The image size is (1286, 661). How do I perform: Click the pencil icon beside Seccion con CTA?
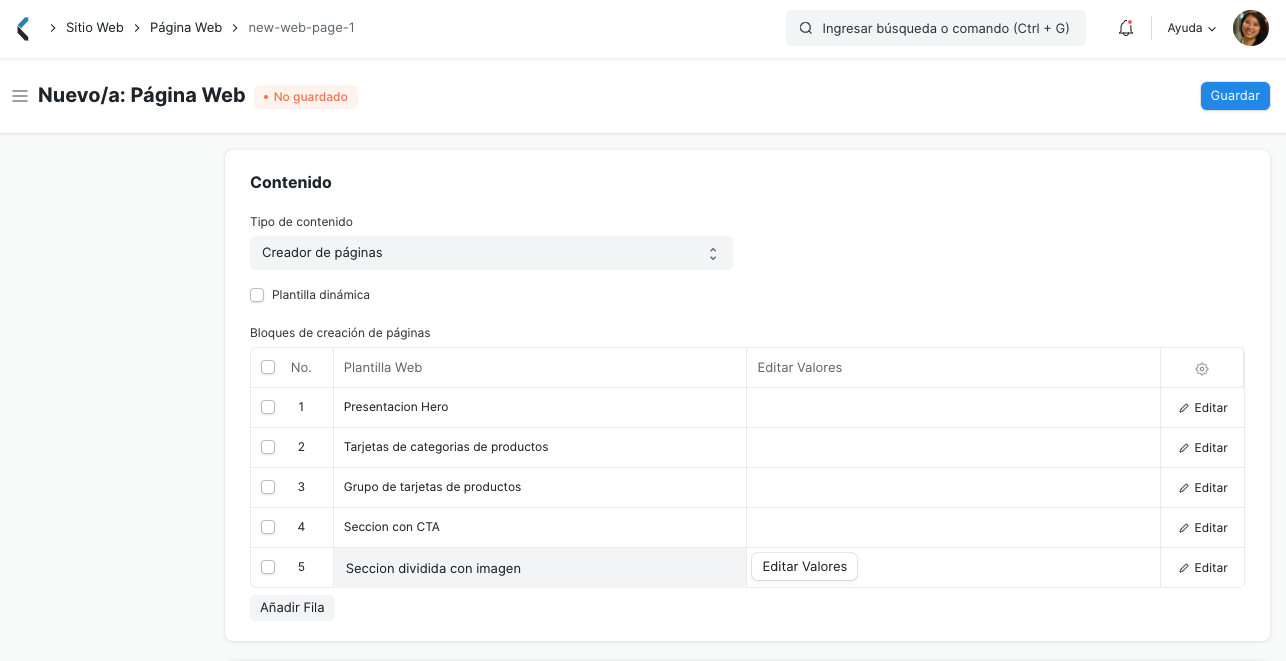(x=1183, y=527)
